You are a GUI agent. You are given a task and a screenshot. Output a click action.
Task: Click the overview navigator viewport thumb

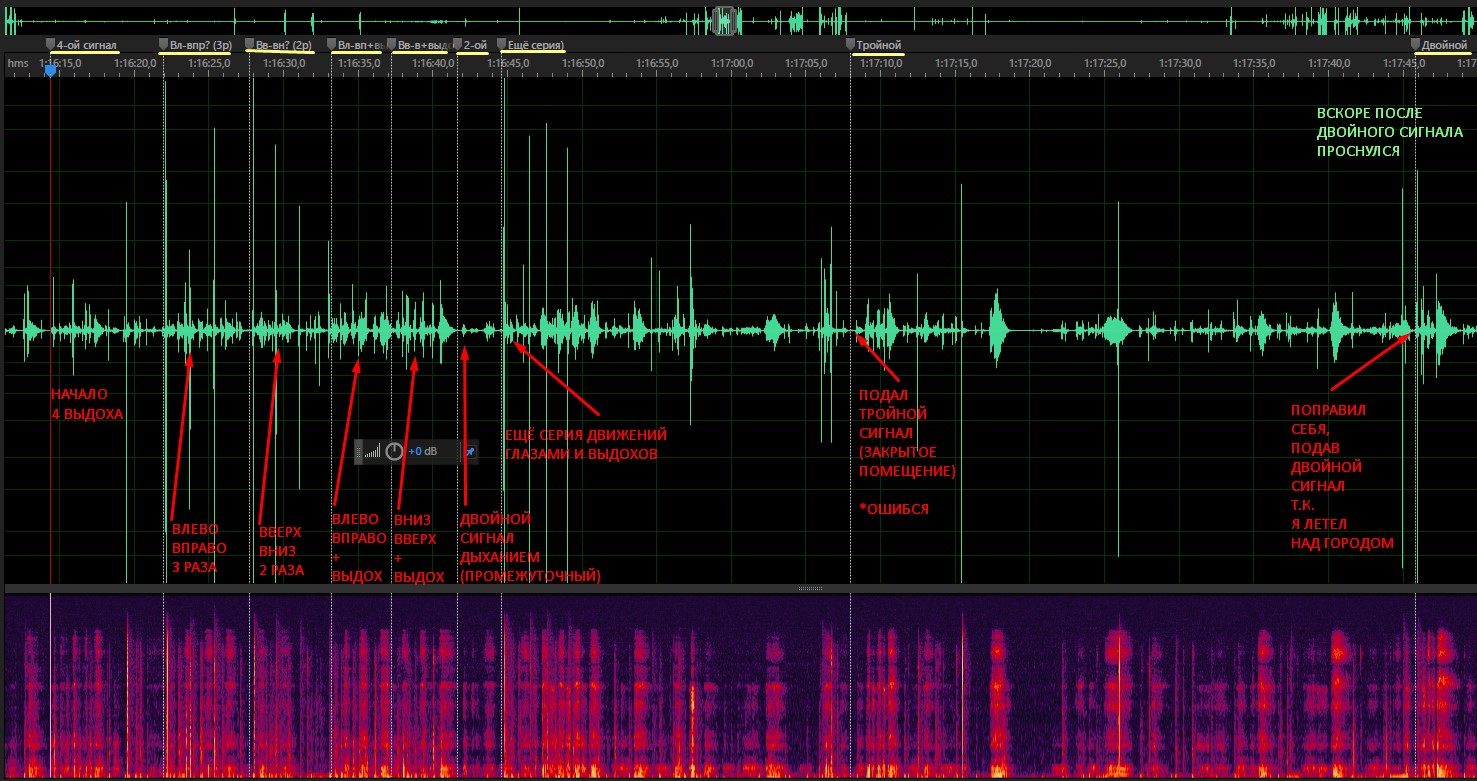click(726, 19)
